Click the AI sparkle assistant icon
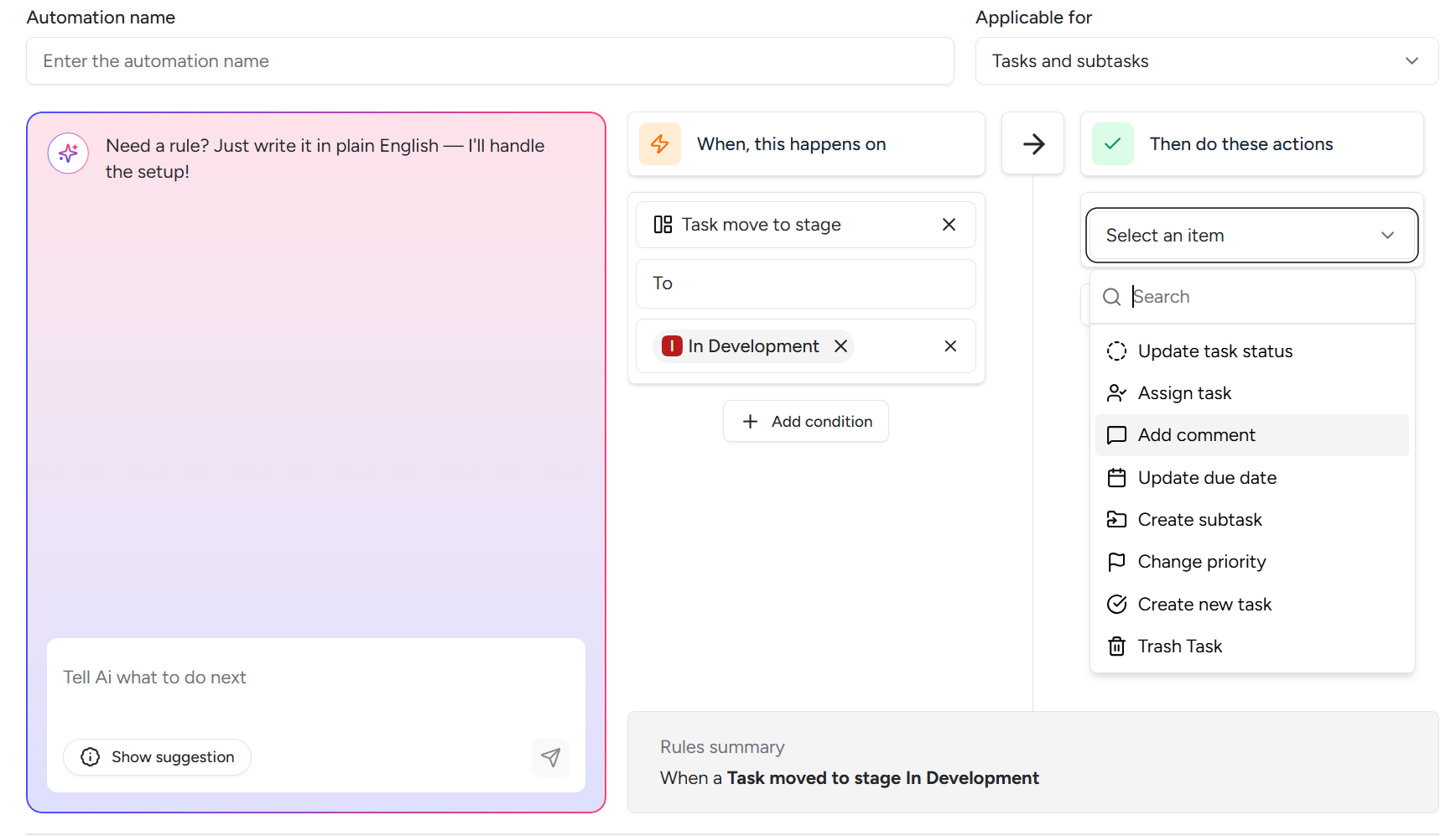This screenshot has height=836, width=1456. pyautogui.click(x=68, y=153)
